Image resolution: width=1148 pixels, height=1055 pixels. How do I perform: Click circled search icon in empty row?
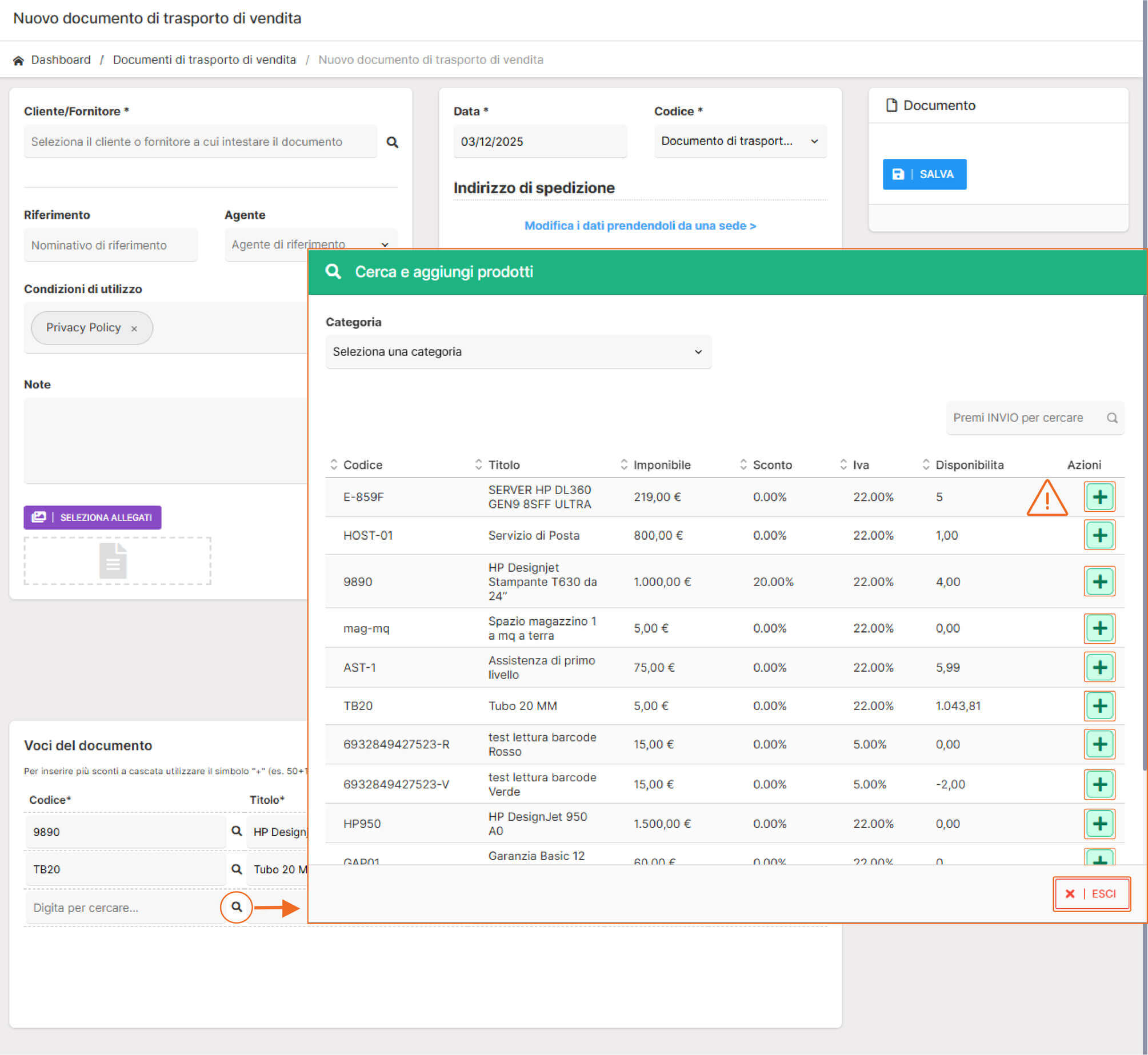236,907
